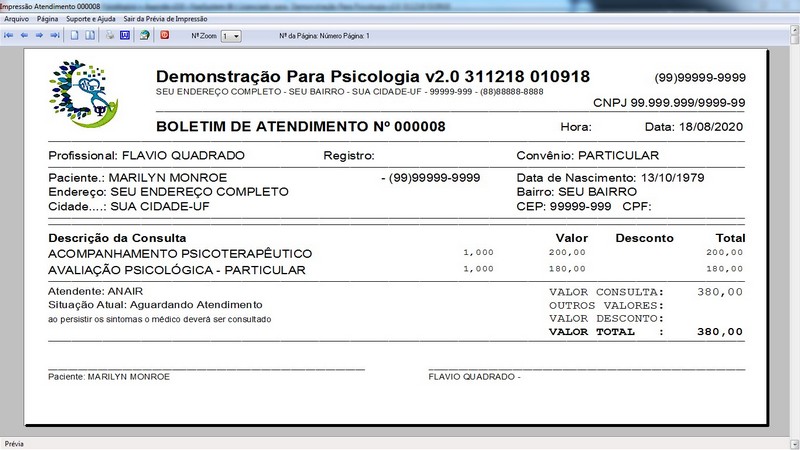Click 'VALOR CONSULTA:' label
800x450 pixels.
[x=607, y=292]
